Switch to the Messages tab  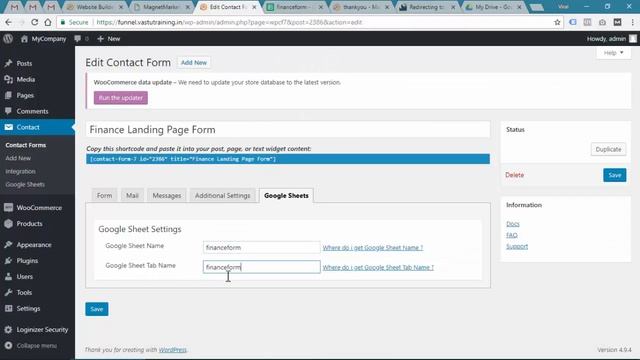pos(167,196)
